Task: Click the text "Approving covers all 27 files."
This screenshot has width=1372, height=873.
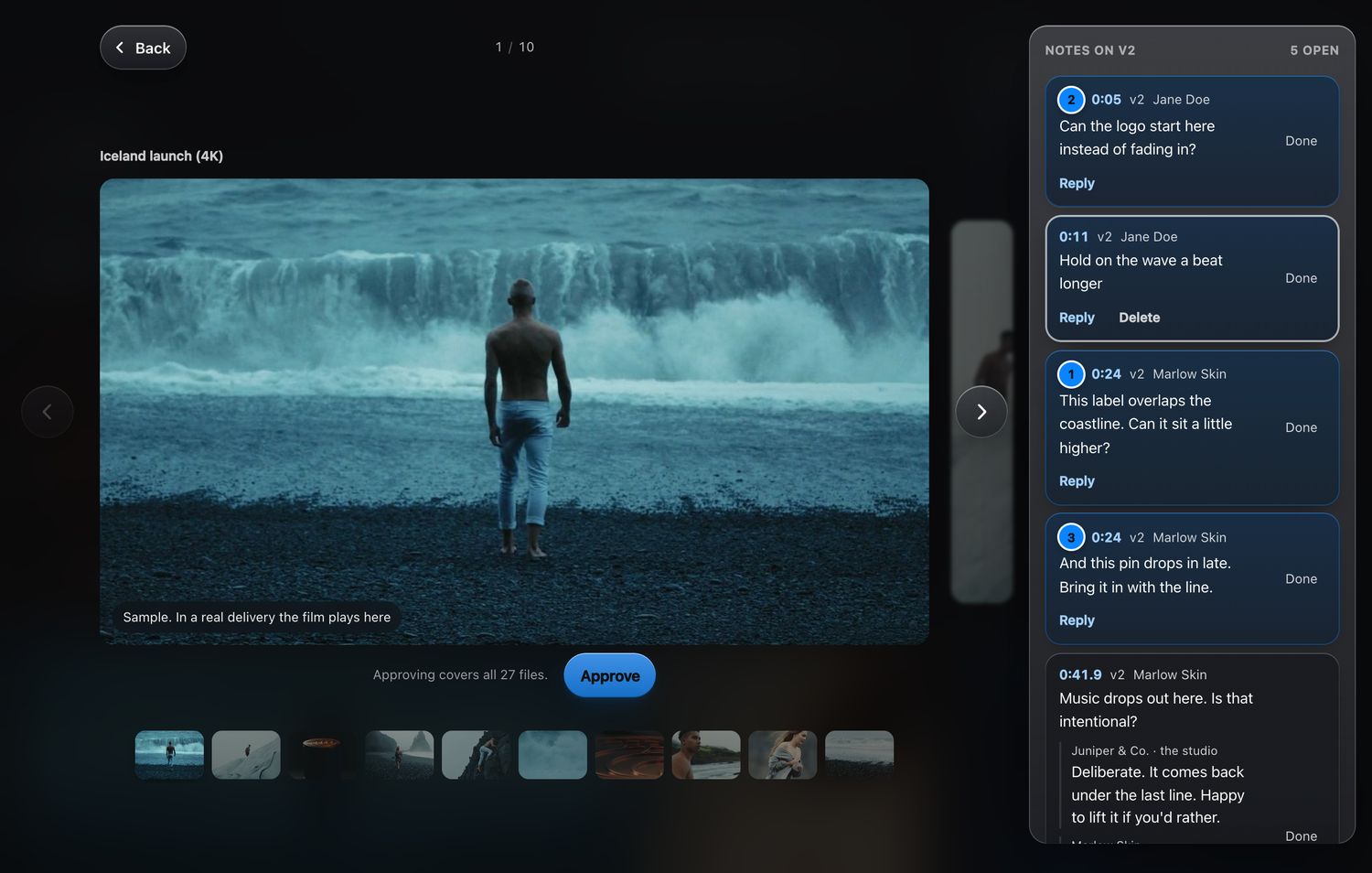Action: pyautogui.click(x=460, y=674)
